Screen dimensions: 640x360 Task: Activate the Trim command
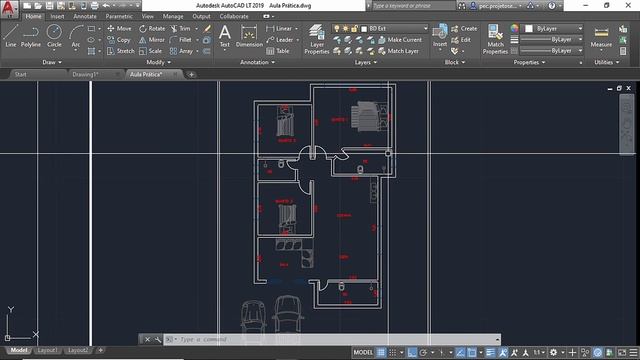pyautogui.click(x=180, y=29)
